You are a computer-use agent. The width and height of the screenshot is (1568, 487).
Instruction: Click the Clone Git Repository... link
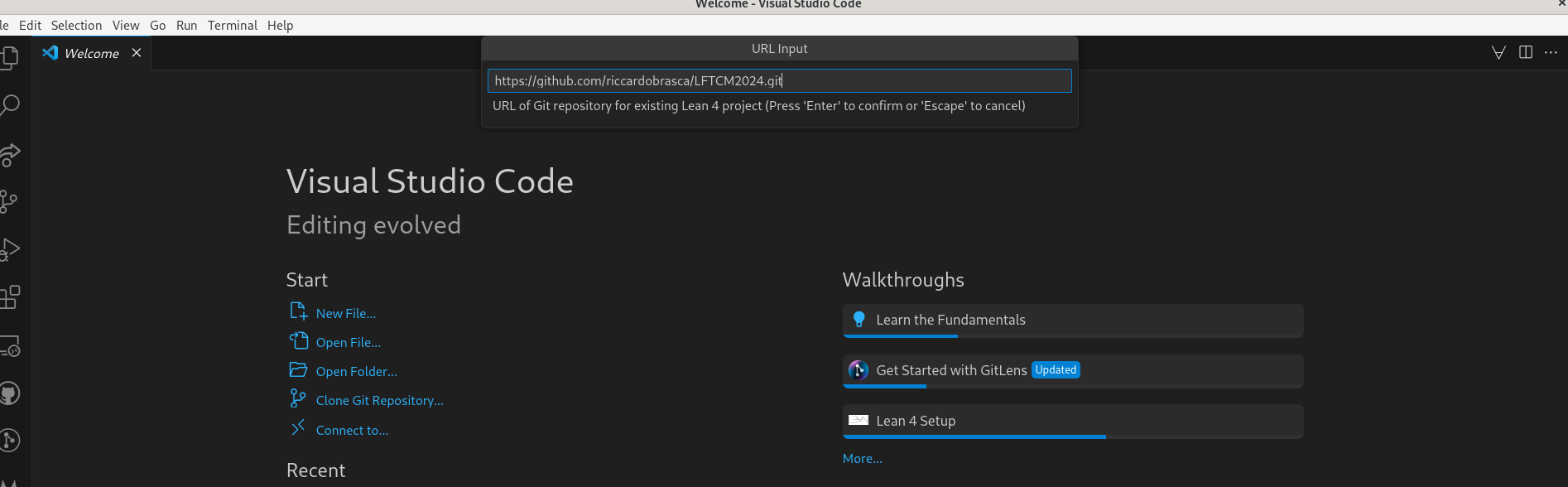(x=380, y=400)
